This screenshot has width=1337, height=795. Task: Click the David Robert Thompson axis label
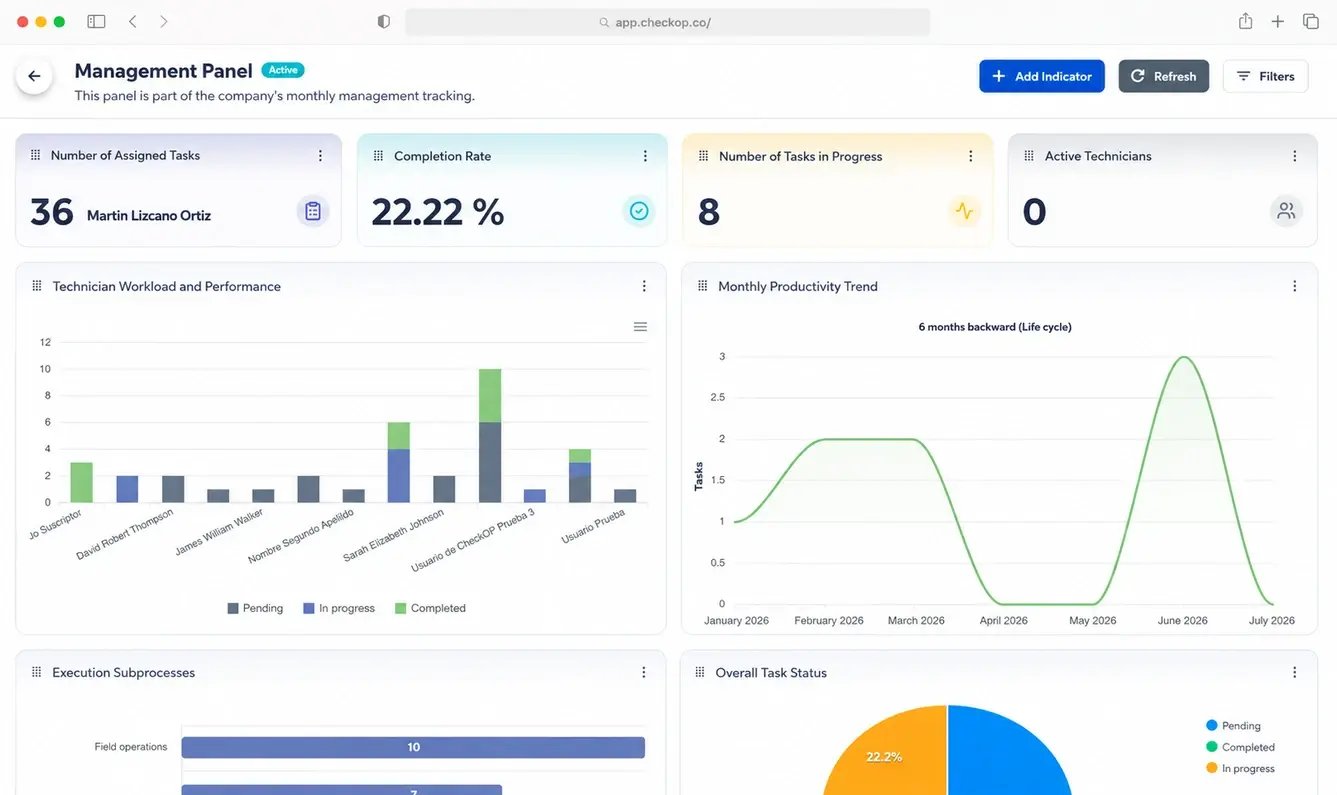[124, 535]
